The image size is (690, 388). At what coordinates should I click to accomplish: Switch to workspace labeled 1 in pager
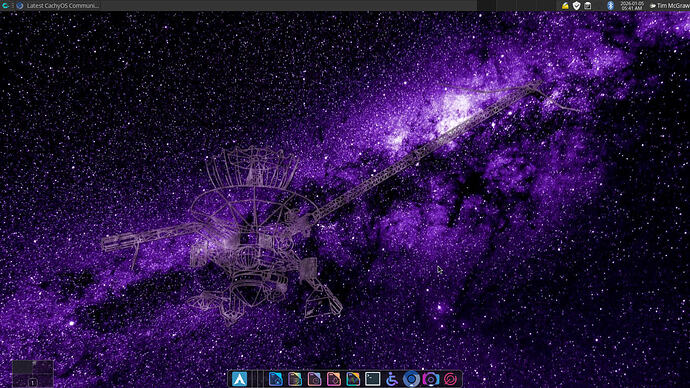coord(32,383)
